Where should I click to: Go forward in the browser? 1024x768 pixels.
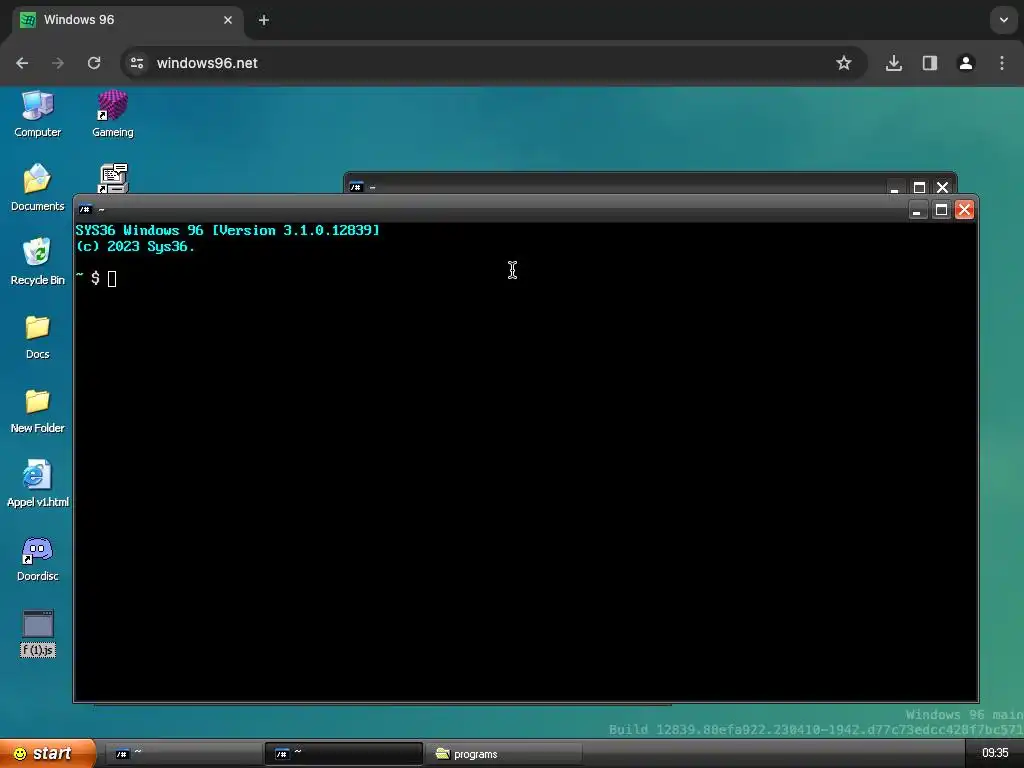point(58,63)
